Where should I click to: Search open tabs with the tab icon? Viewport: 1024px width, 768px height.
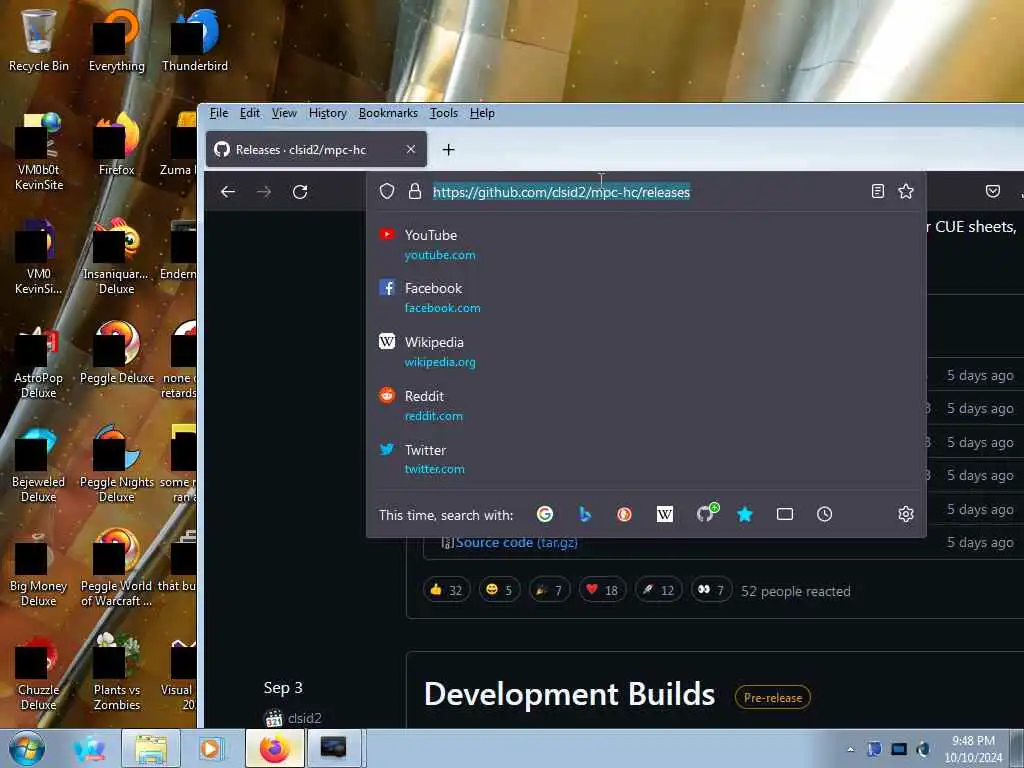click(x=785, y=515)
